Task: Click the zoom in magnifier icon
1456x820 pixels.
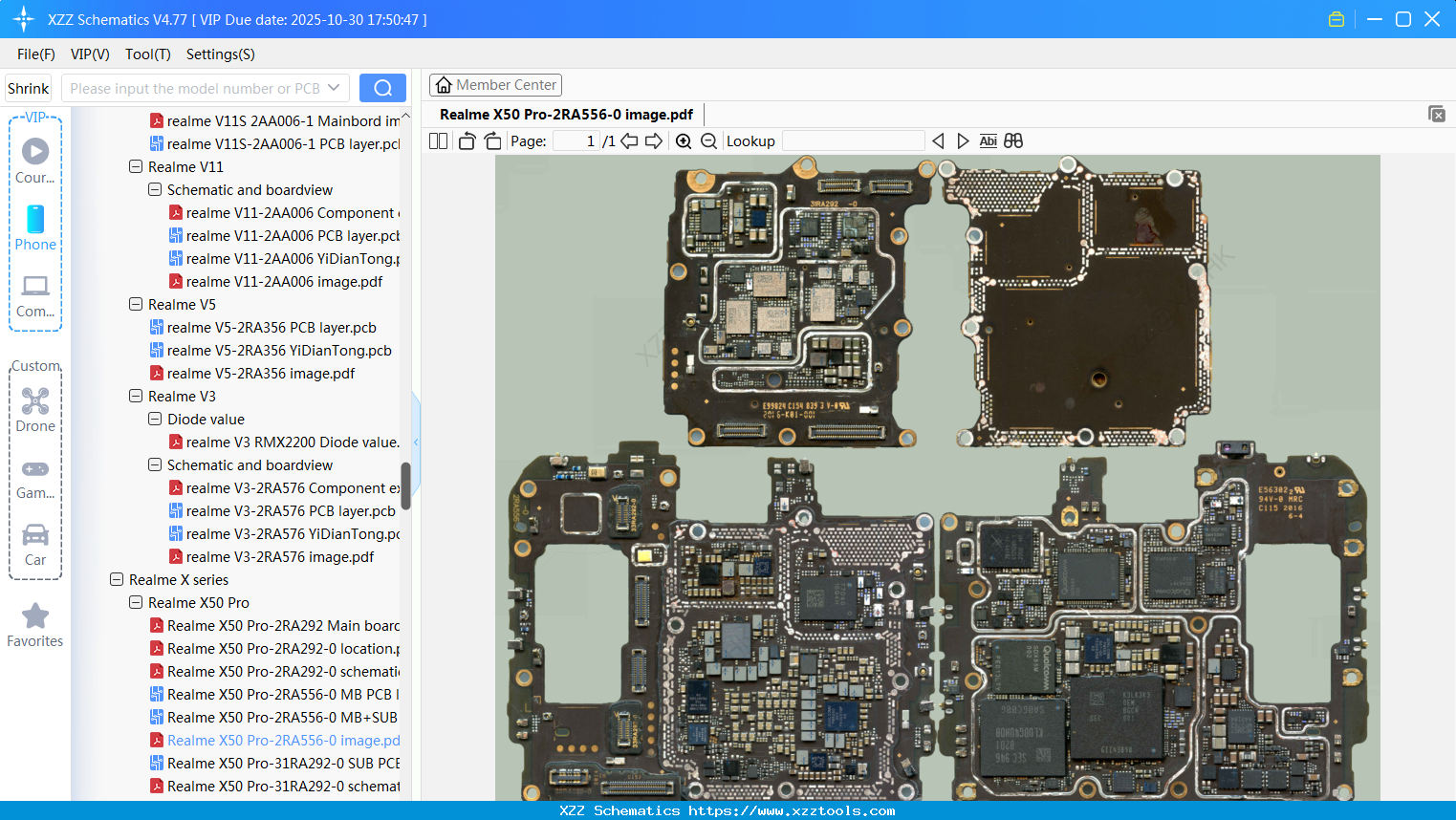Action: (x=684, y=141)
